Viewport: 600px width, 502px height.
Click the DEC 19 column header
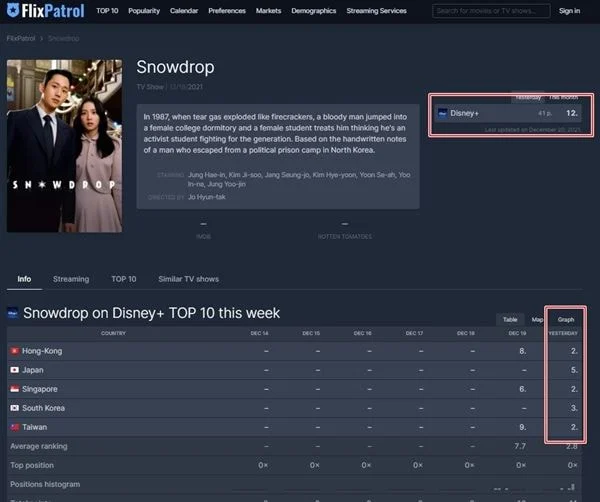click(517, 333)
